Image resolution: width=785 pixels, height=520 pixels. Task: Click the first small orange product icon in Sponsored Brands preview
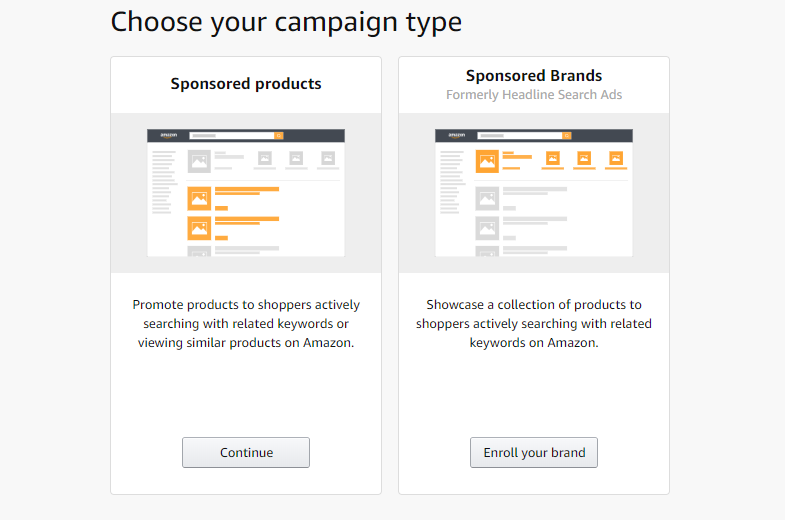[553, 159]
